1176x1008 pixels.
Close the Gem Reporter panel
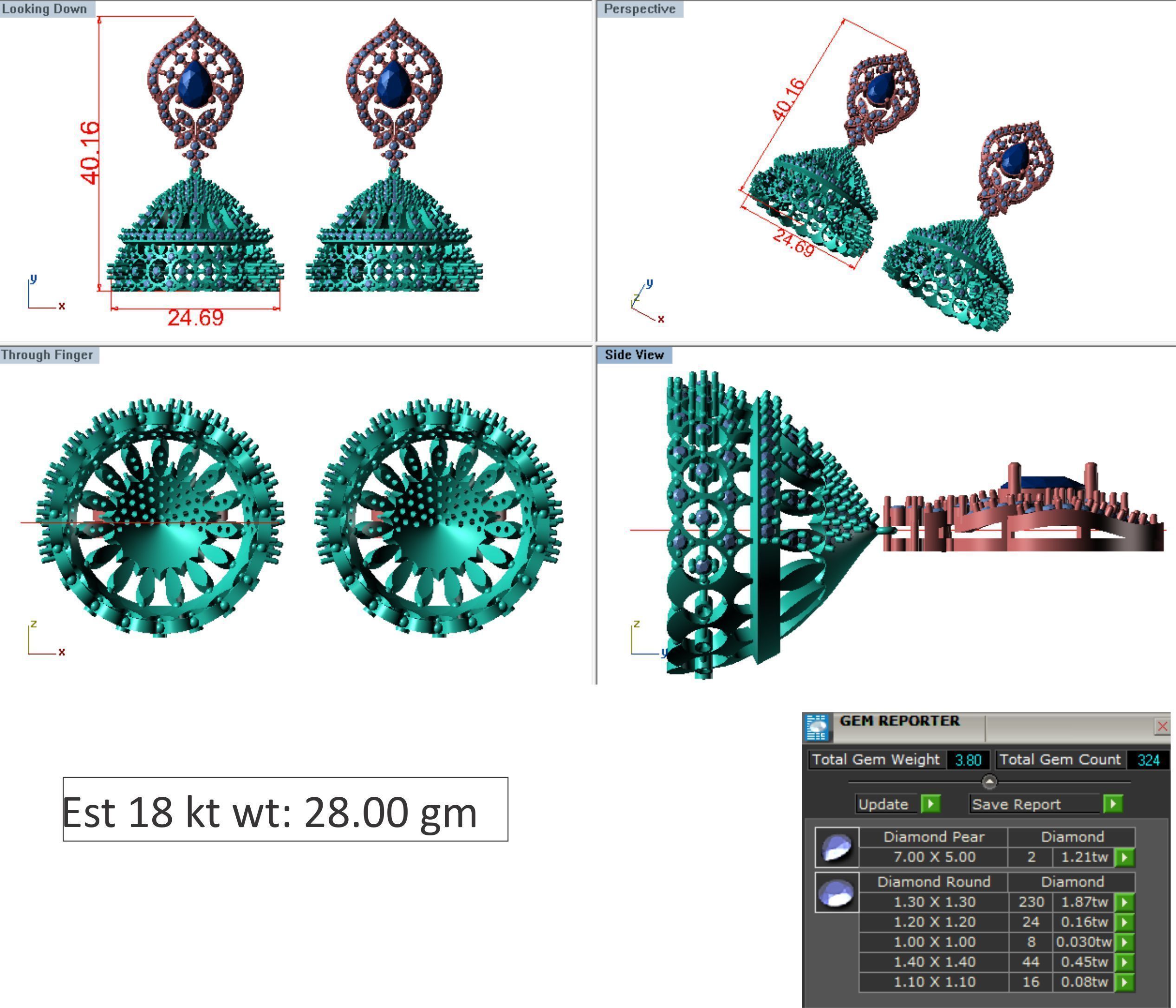[x=1162, y=726]
